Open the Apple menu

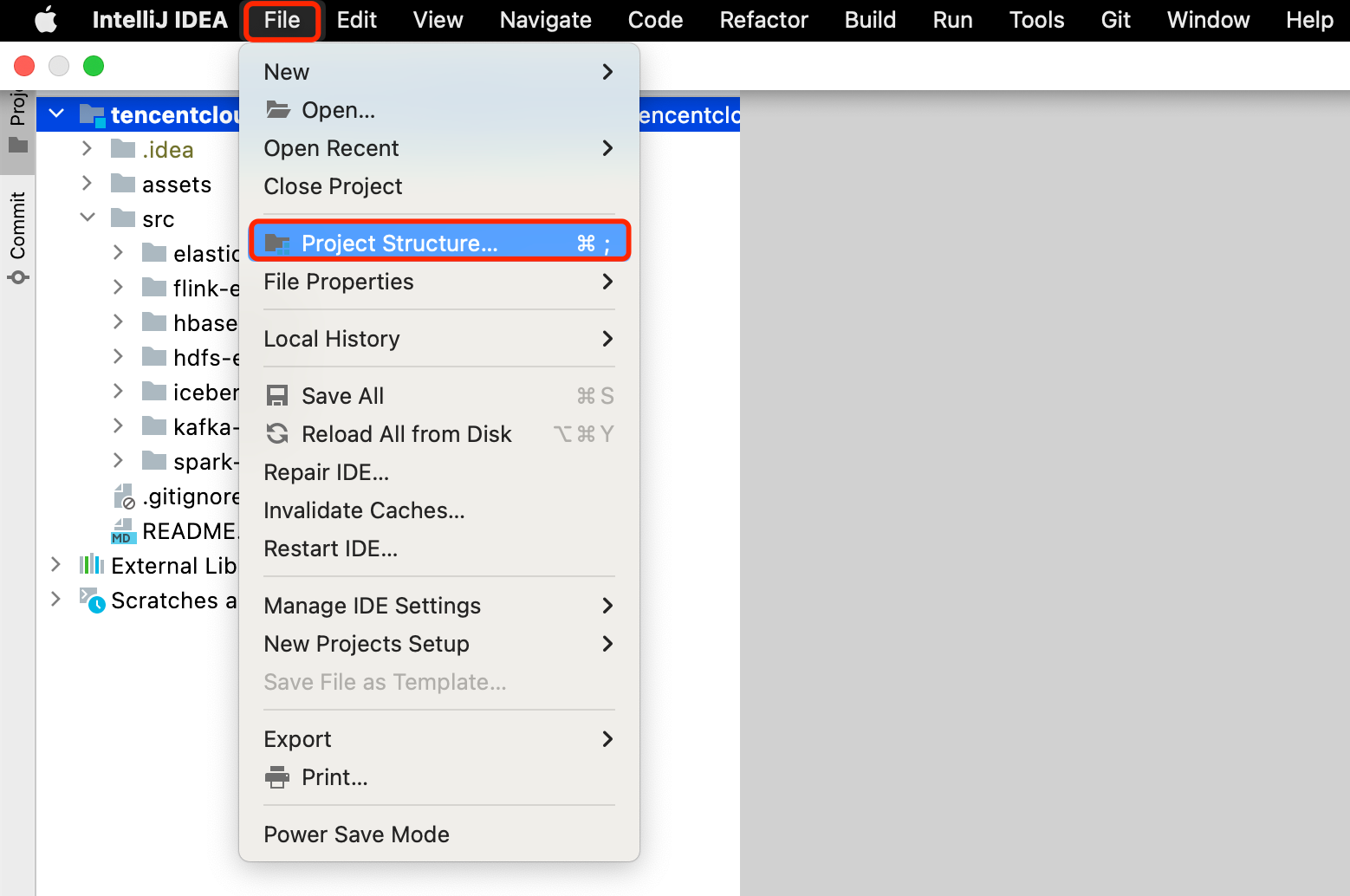45,20
